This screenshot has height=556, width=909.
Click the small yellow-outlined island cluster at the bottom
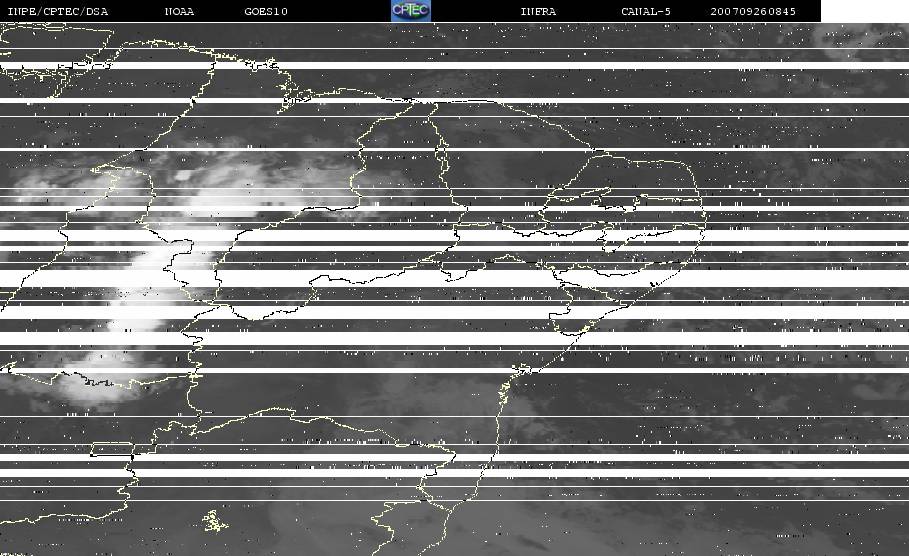pyautogui.click(x=212, y=521)
